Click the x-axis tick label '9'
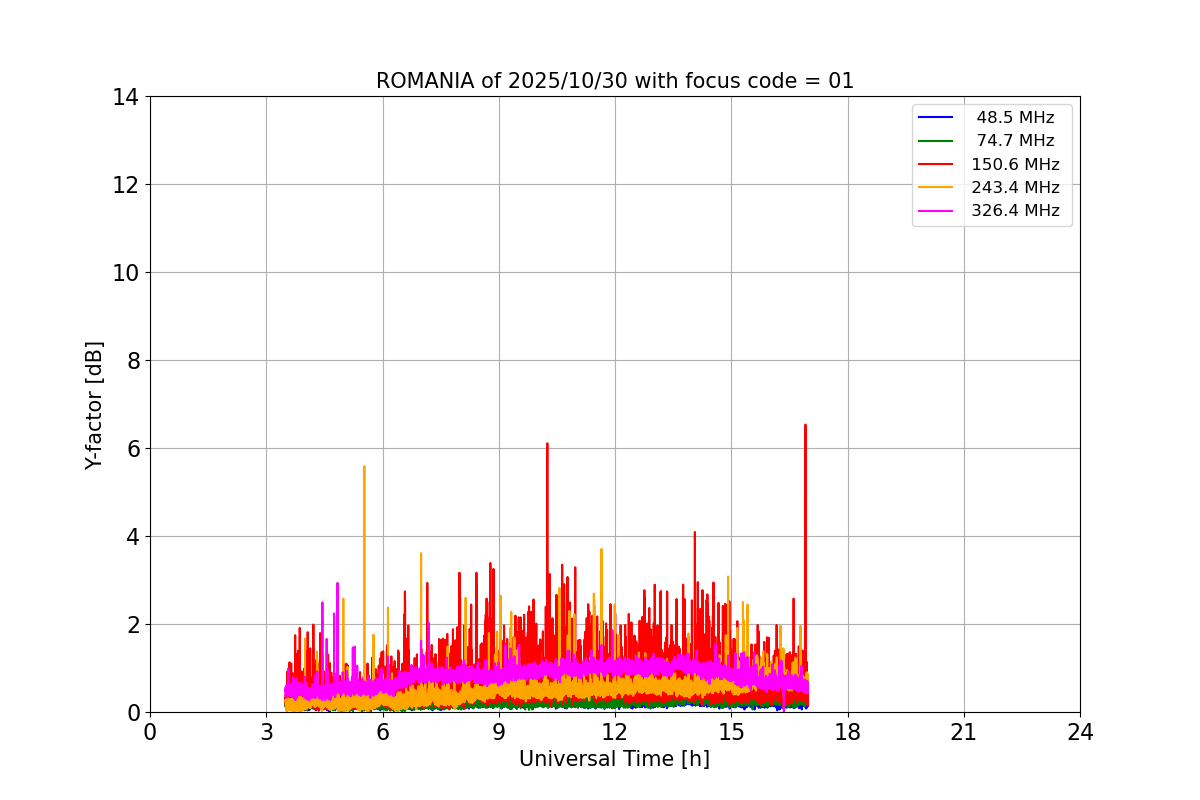The height and width of the screenshot is (800, 1200). click(499, 732)
